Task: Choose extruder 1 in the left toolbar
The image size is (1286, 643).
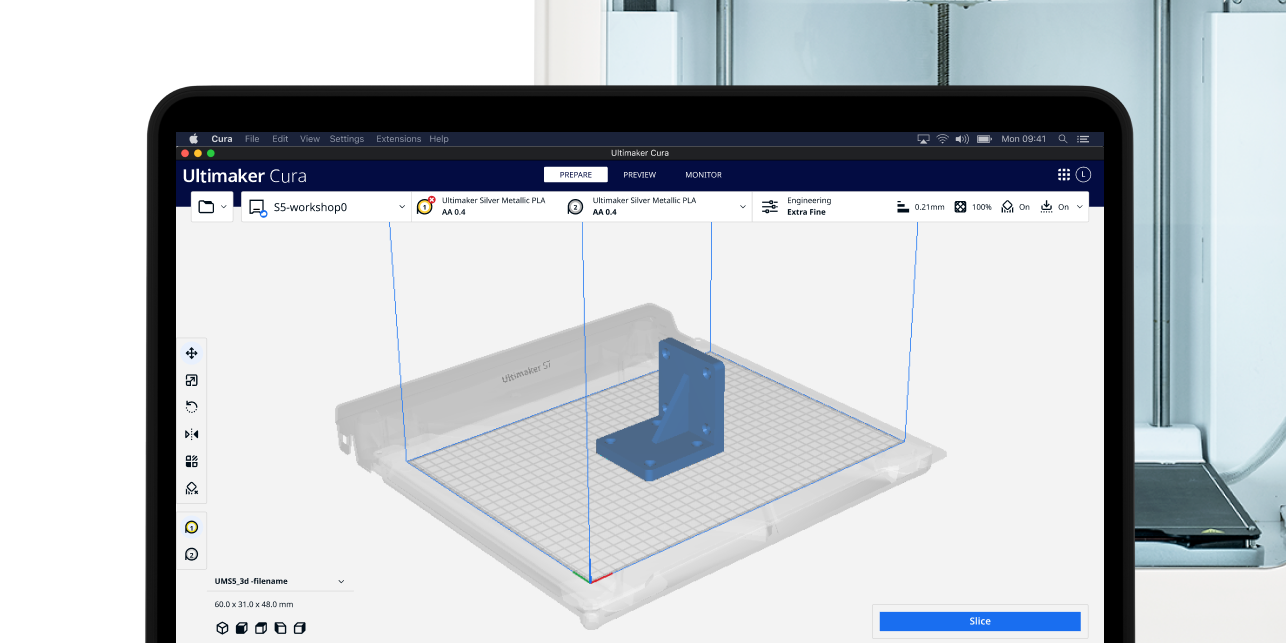Action: pos(191,527)
